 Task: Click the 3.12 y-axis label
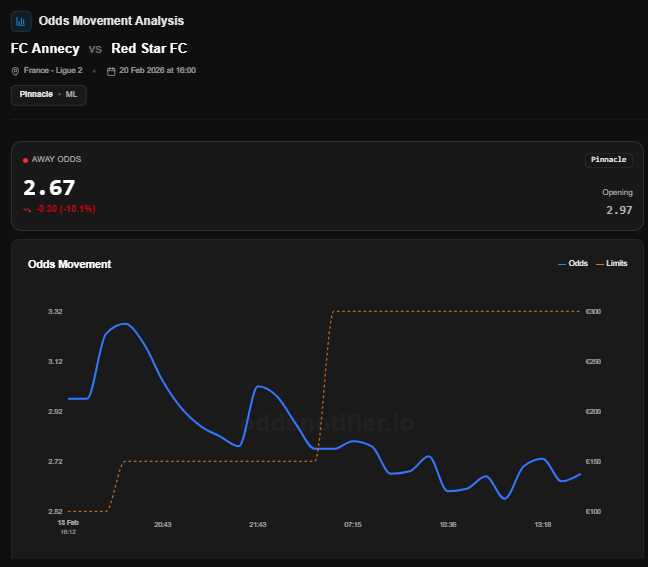(55, 362)
